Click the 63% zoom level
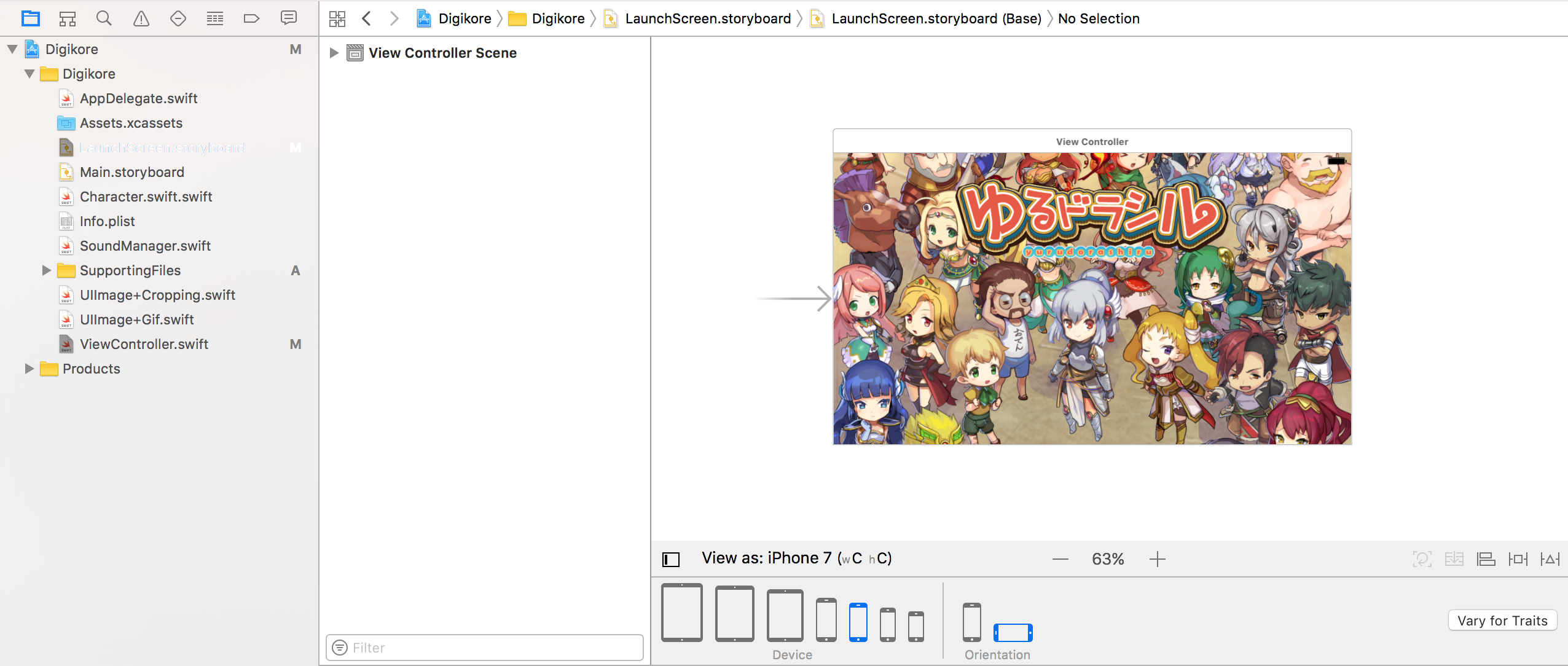This screenshot has width=1568, height=666. click(x=1108, y=559)
